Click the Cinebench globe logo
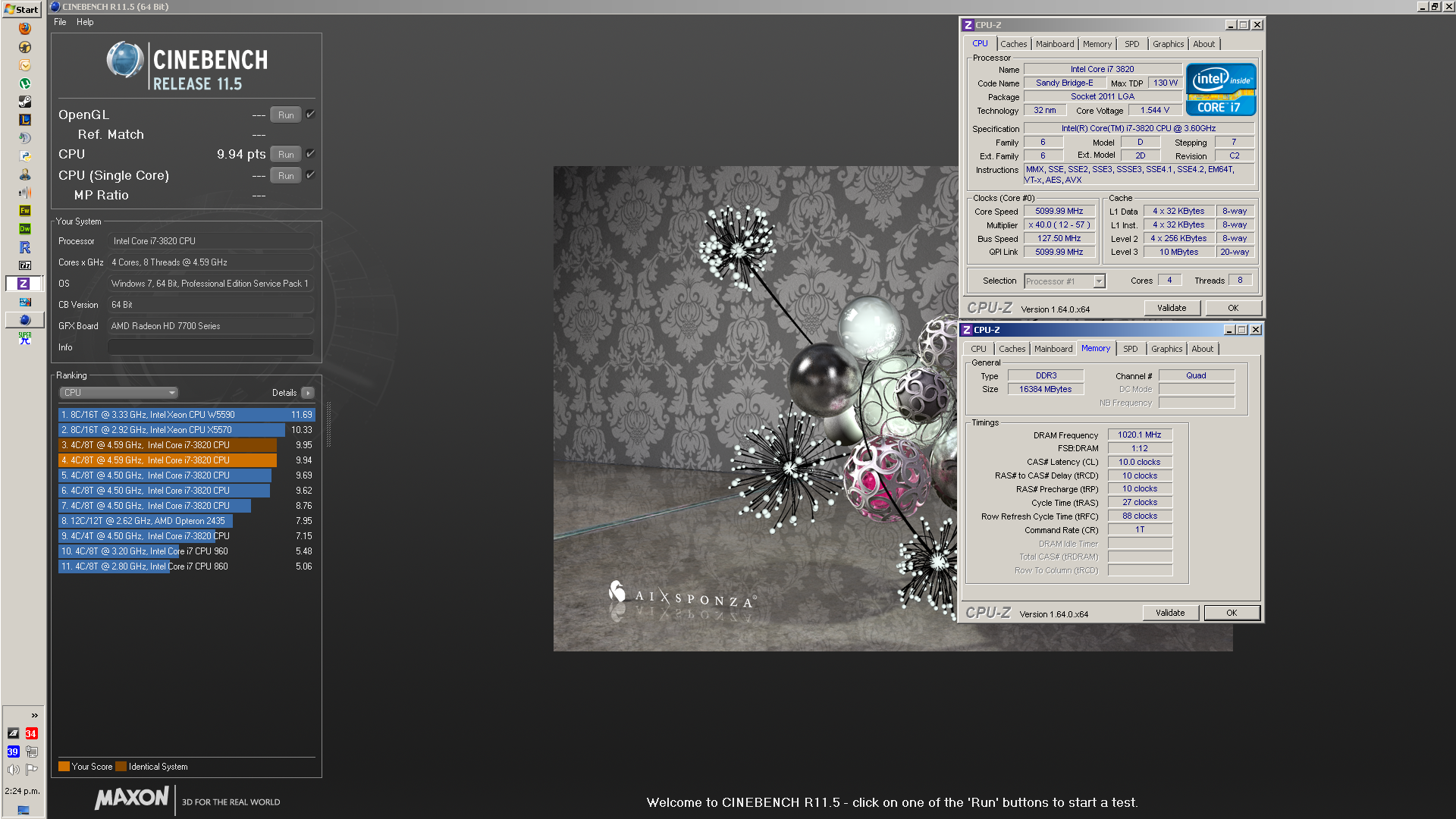1456x819 pixels. [x=124, y=60]
